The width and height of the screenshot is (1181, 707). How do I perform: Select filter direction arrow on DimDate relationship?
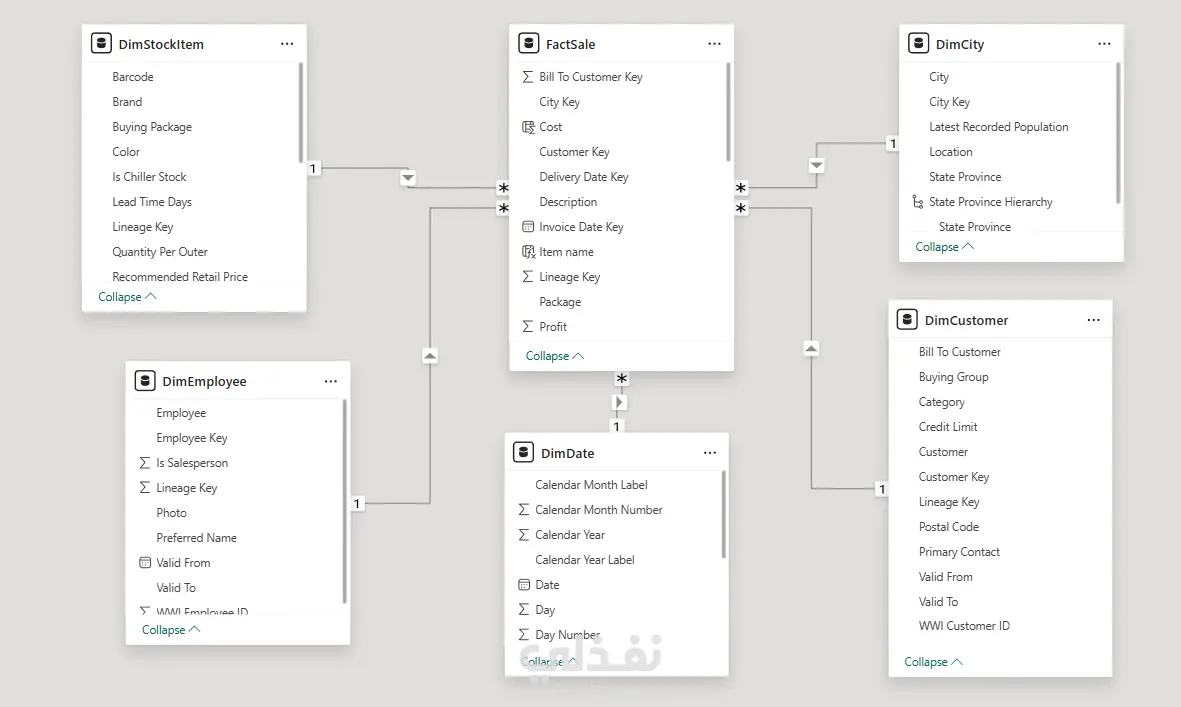point(619,402)
